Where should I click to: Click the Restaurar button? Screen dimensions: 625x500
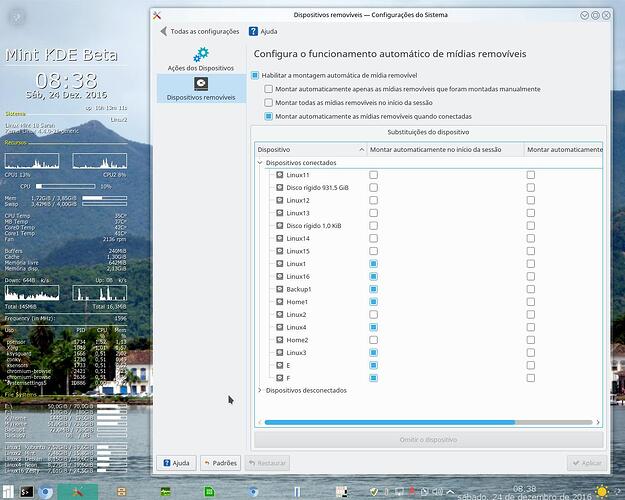(x=267, y=463)
